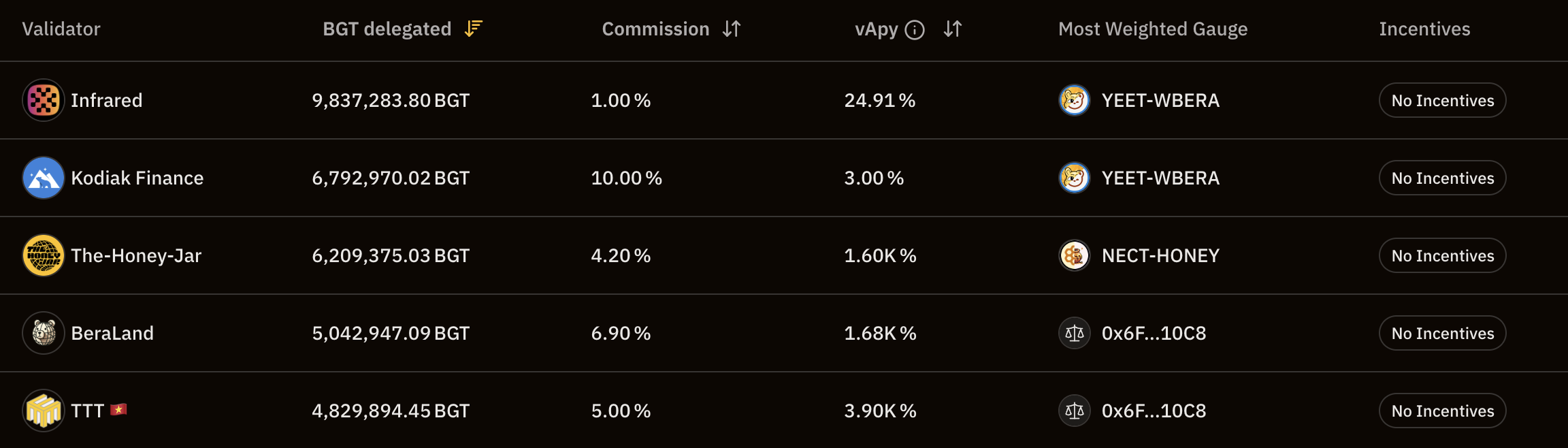Click No Incentives button for Kodiak Finance
Image resolution: width=1568 pixels, height=448 pixels.
[x=1443, y=178]
